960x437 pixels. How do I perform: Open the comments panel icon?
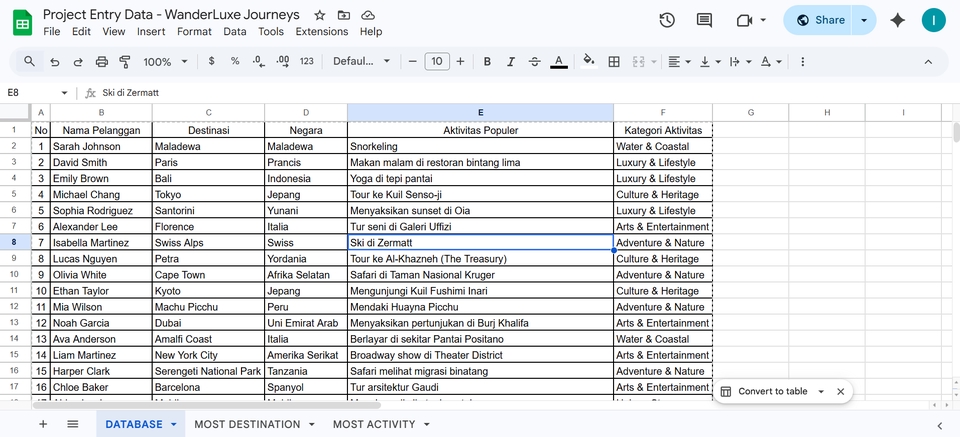(x=704, y=20)
